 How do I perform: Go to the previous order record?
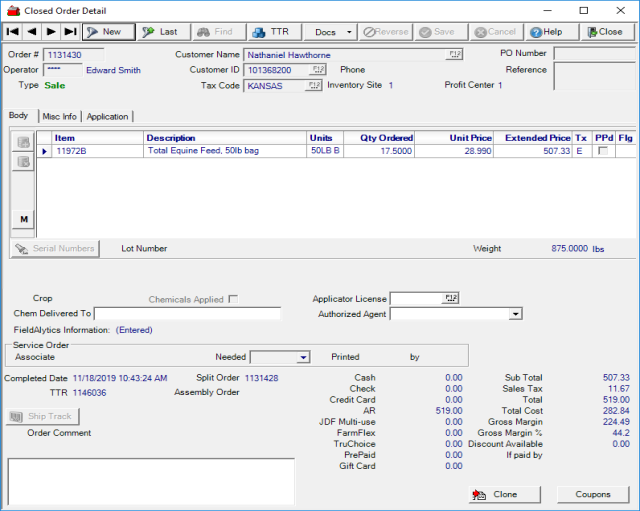(x=32, y=32)
